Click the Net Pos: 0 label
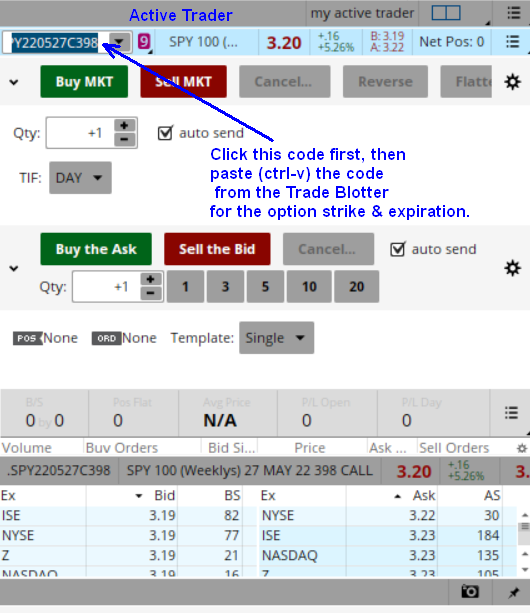Screen dimensions: 530x613 [451, 41]
